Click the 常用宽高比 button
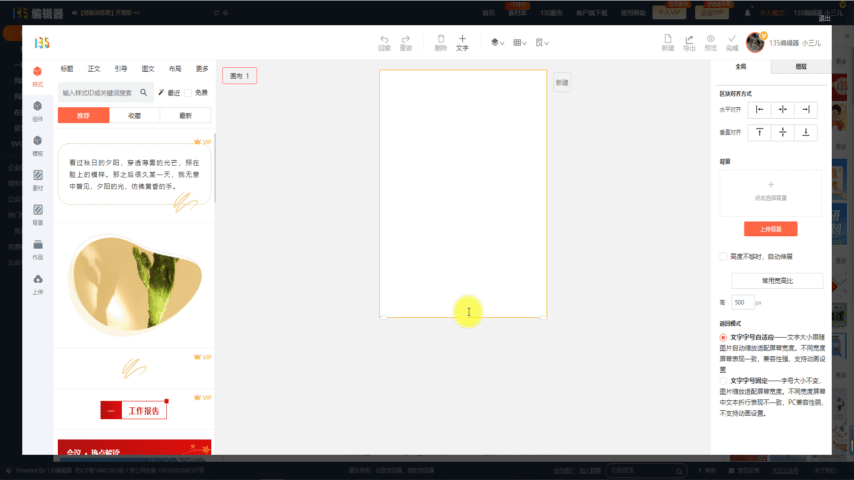Viewport: 854px width, 480px height. 777,281
